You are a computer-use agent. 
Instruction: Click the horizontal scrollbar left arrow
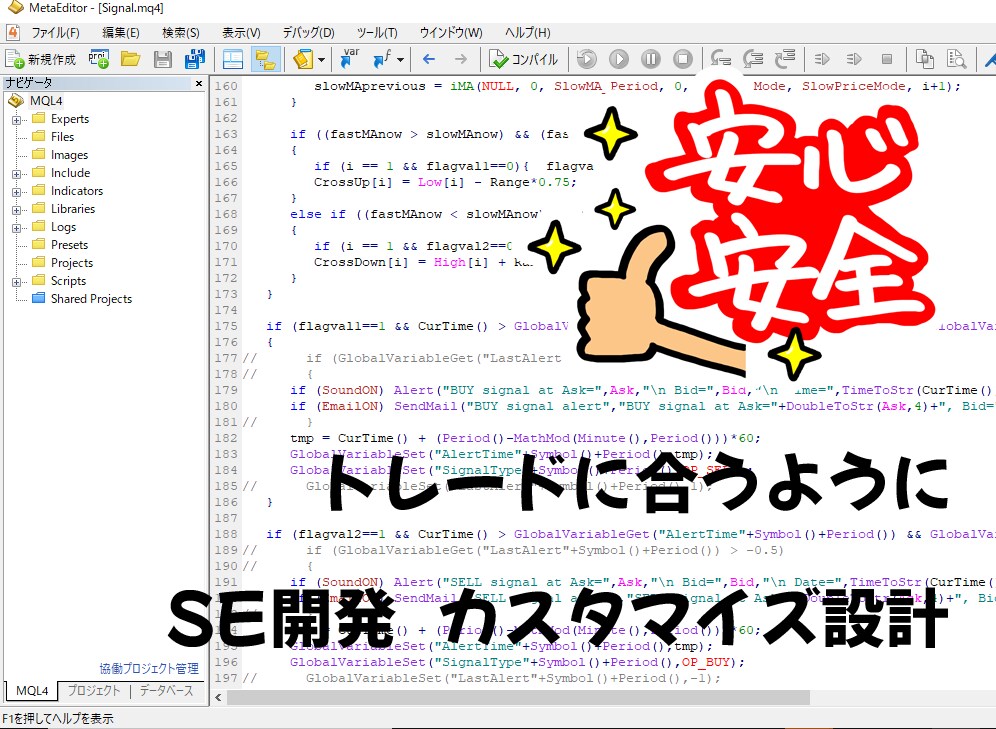219,698
